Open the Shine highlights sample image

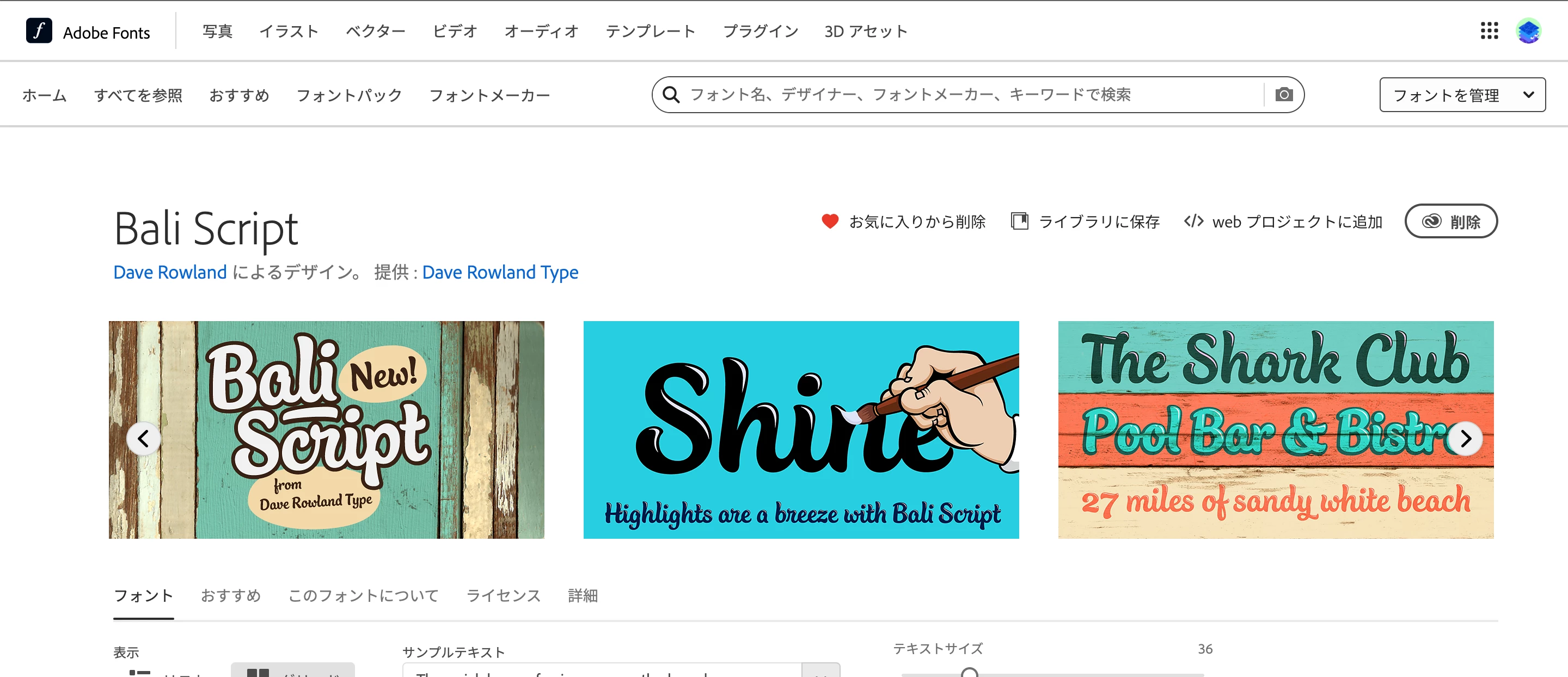point(801,430)
